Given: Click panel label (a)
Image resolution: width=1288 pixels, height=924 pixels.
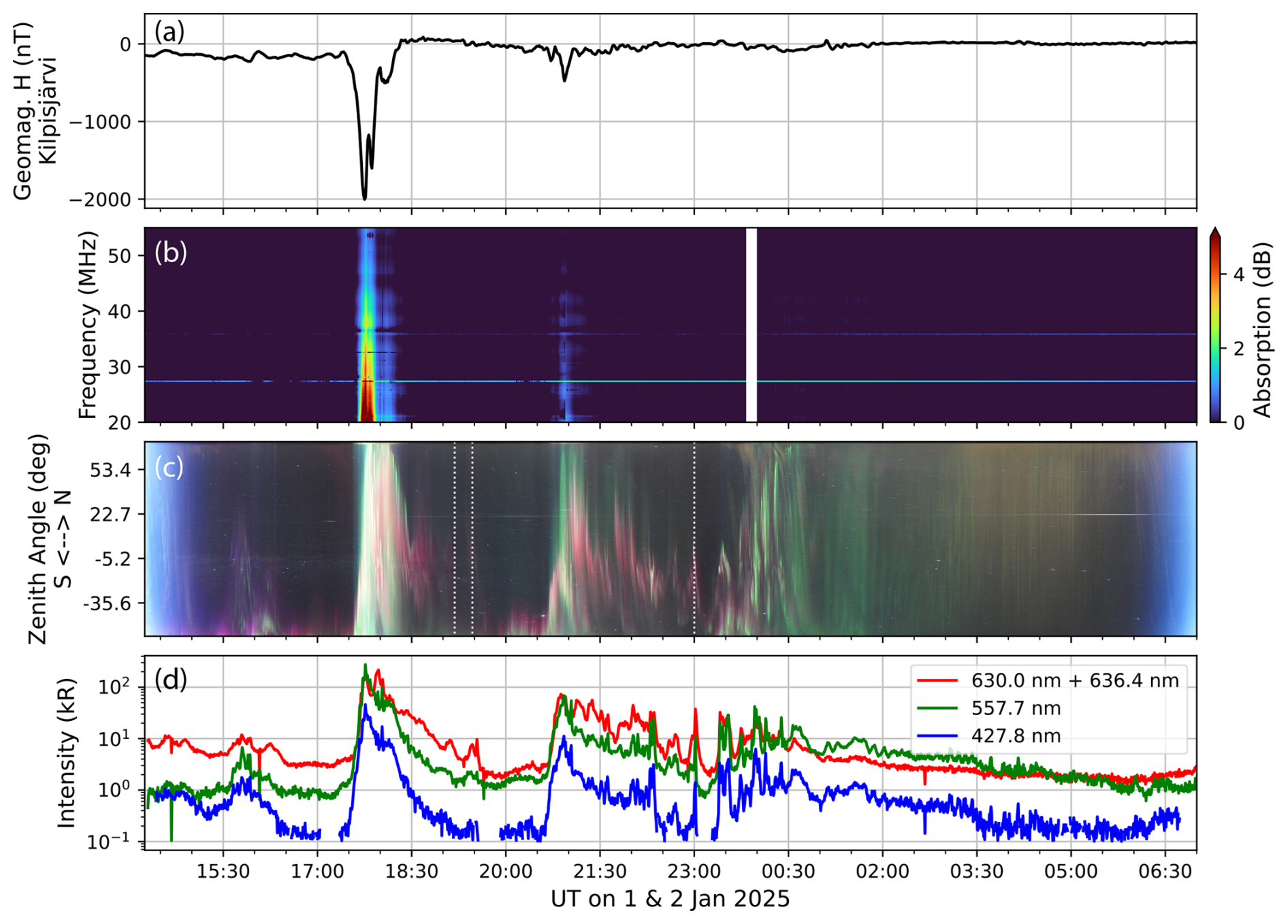Looking at the screenshot, I should [x=169, y=32].
